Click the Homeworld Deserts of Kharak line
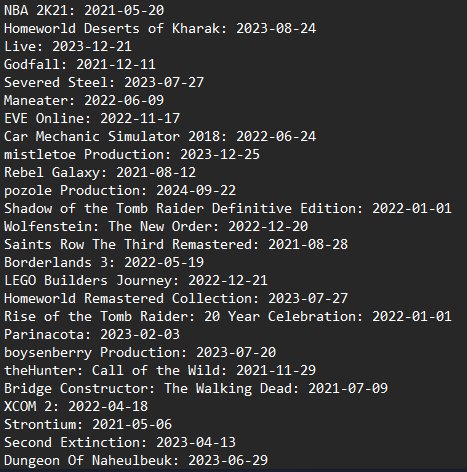 click(160, 28)
